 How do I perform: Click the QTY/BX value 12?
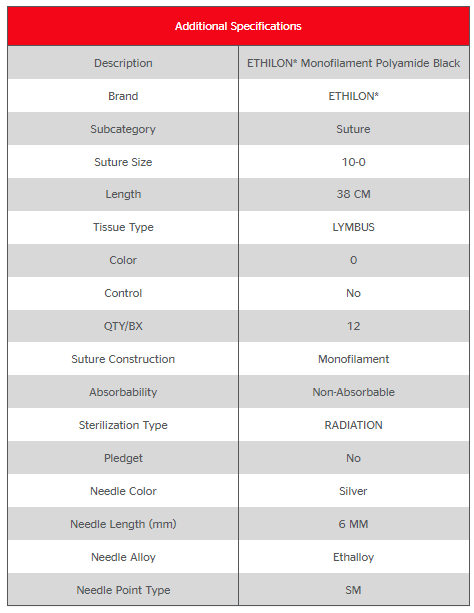coord(353,326)
